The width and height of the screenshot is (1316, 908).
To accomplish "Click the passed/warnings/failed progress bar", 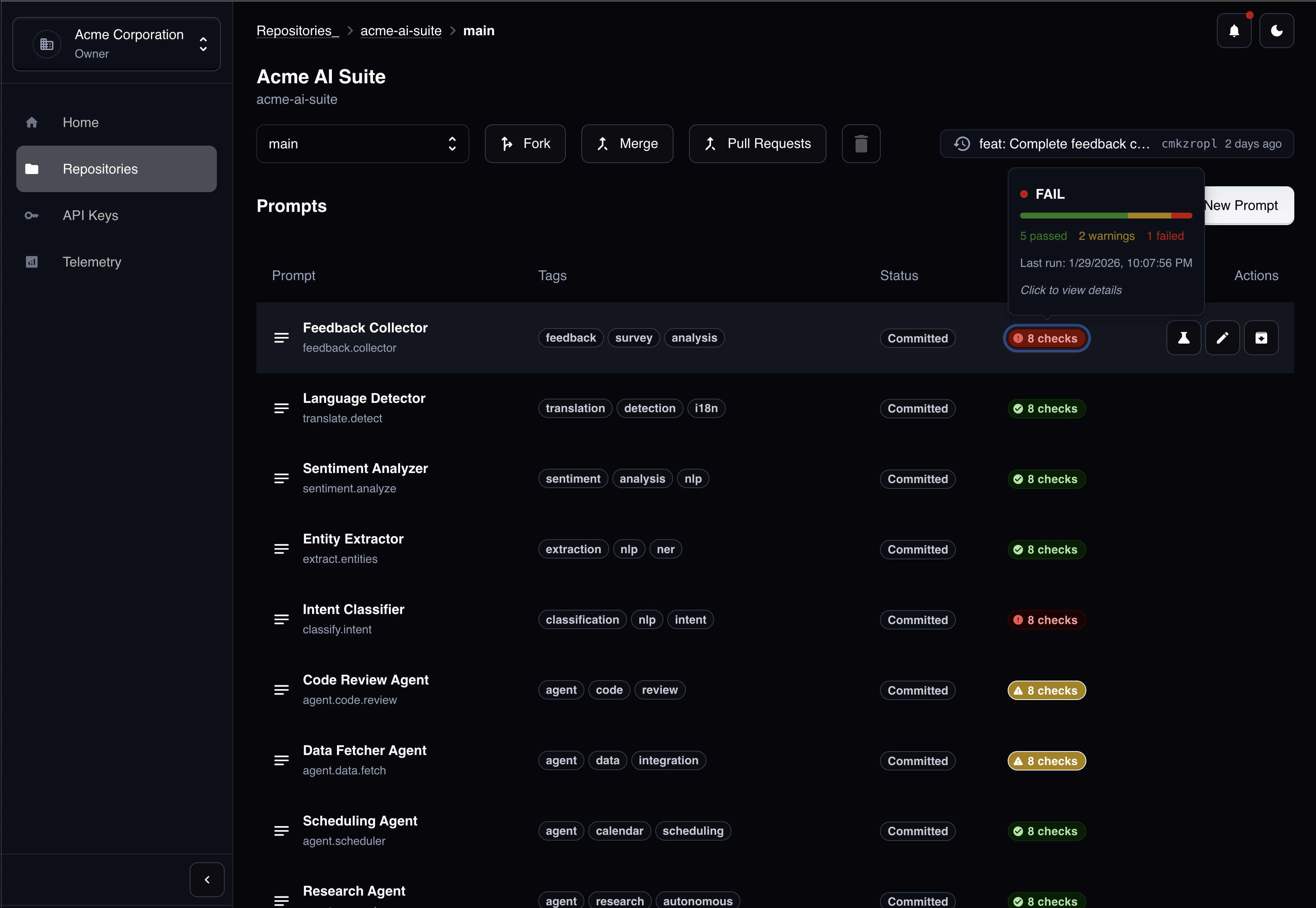I will coord(1105,215).
